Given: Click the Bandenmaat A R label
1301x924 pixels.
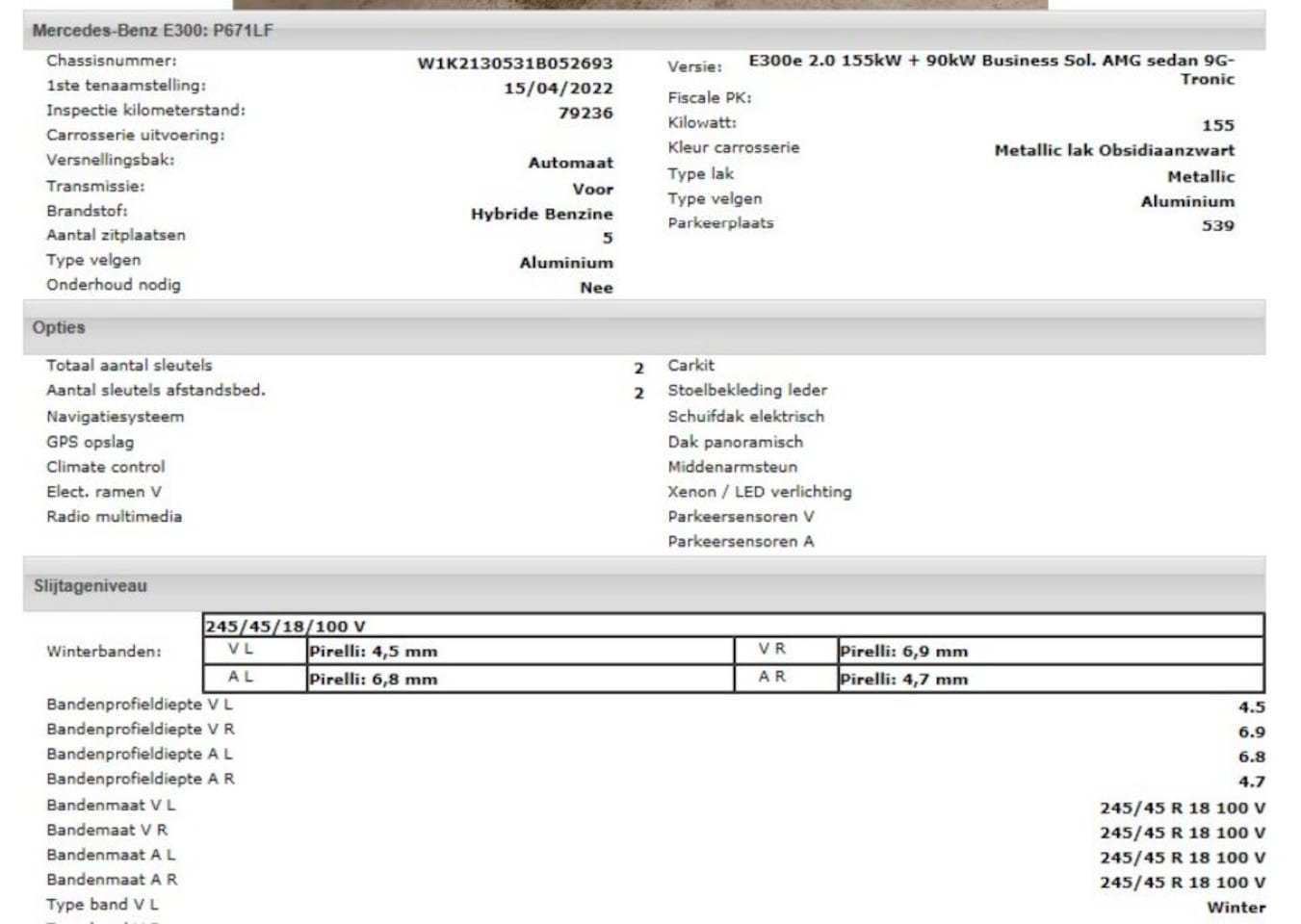Looking at the screenshot, I should pyautogui.click(x=112, y=880).
